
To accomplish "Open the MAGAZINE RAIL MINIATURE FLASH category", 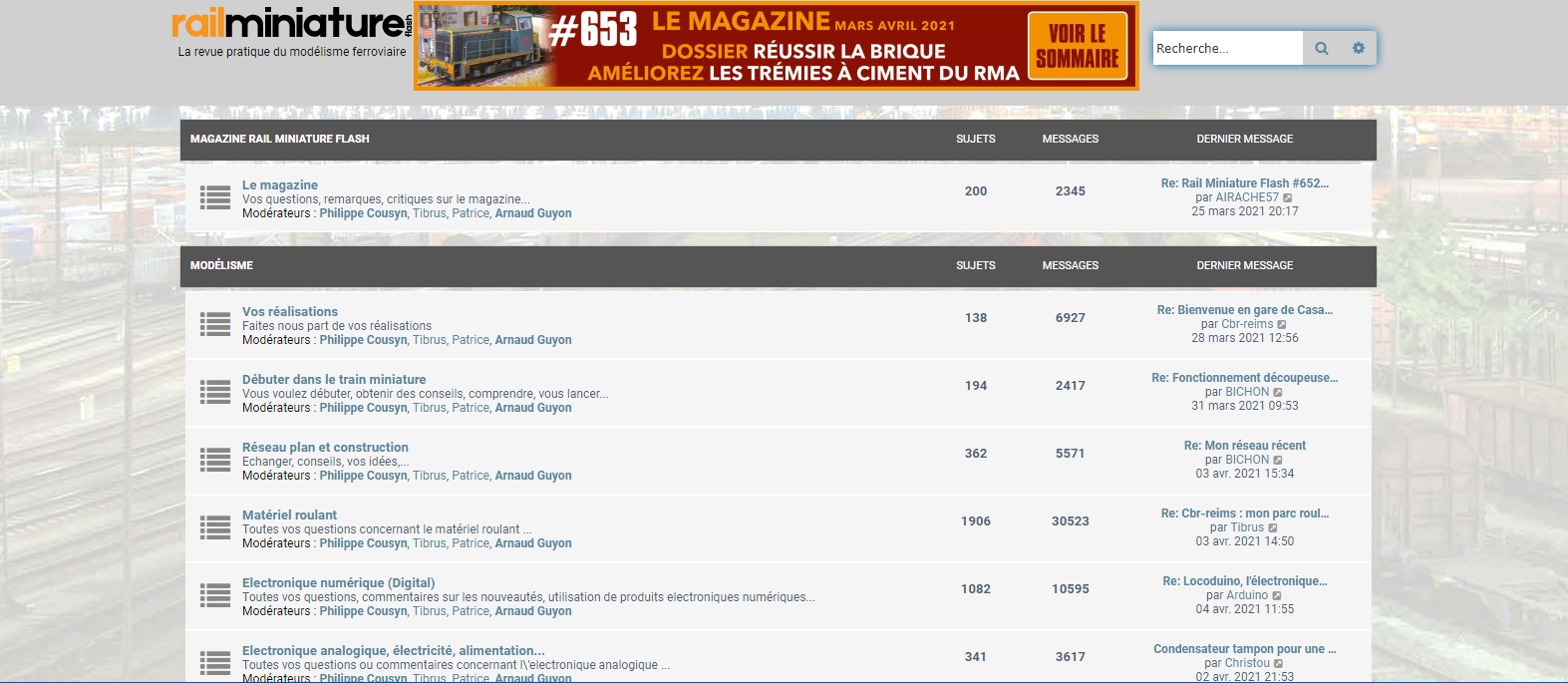I will [x=280, y=139].
